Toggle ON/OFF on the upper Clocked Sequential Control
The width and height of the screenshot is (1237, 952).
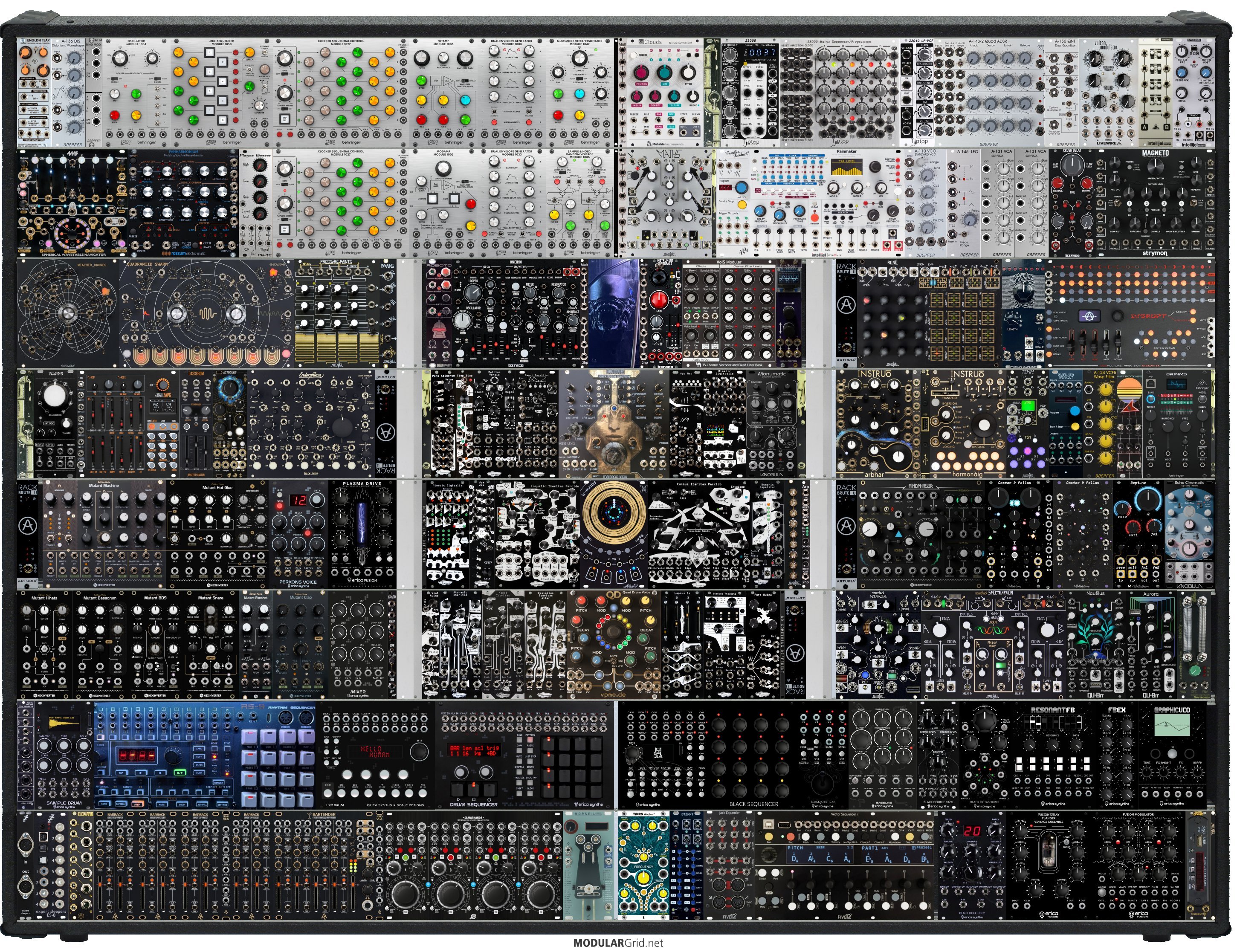[285, 119]
